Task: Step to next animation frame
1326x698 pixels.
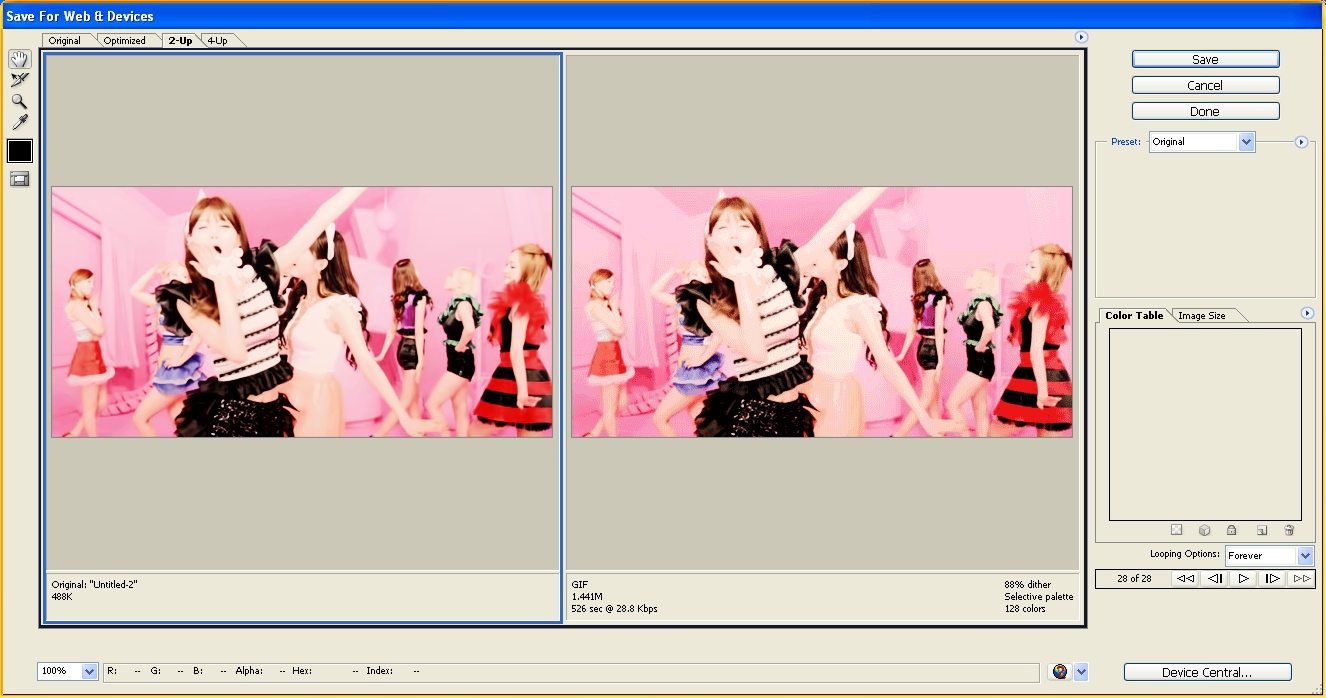Action: click(1272, 578)
